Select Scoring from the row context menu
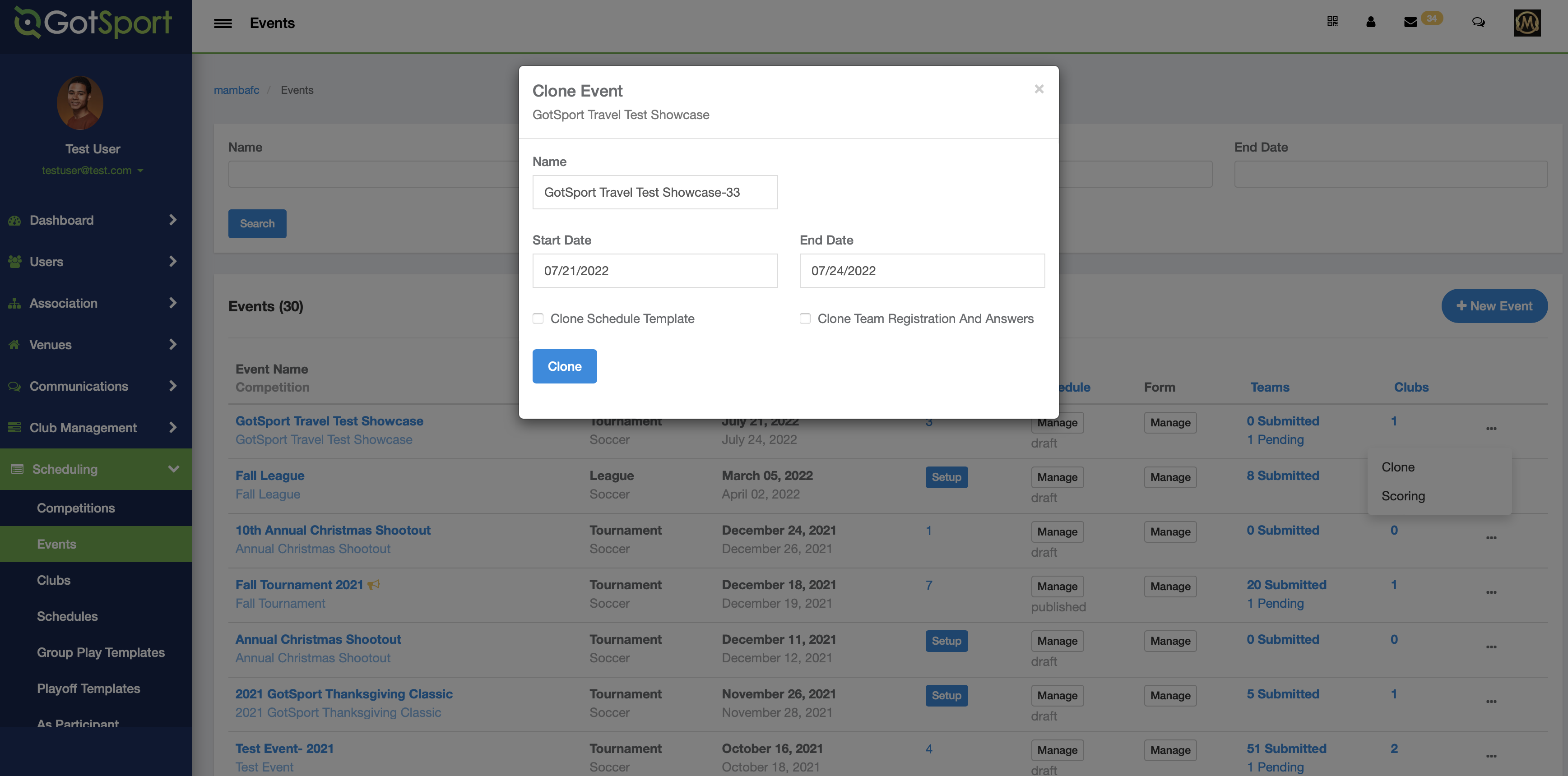The width and height of the screenshot is (1568, 776). pyautogui.click(x=1403, y=497)
